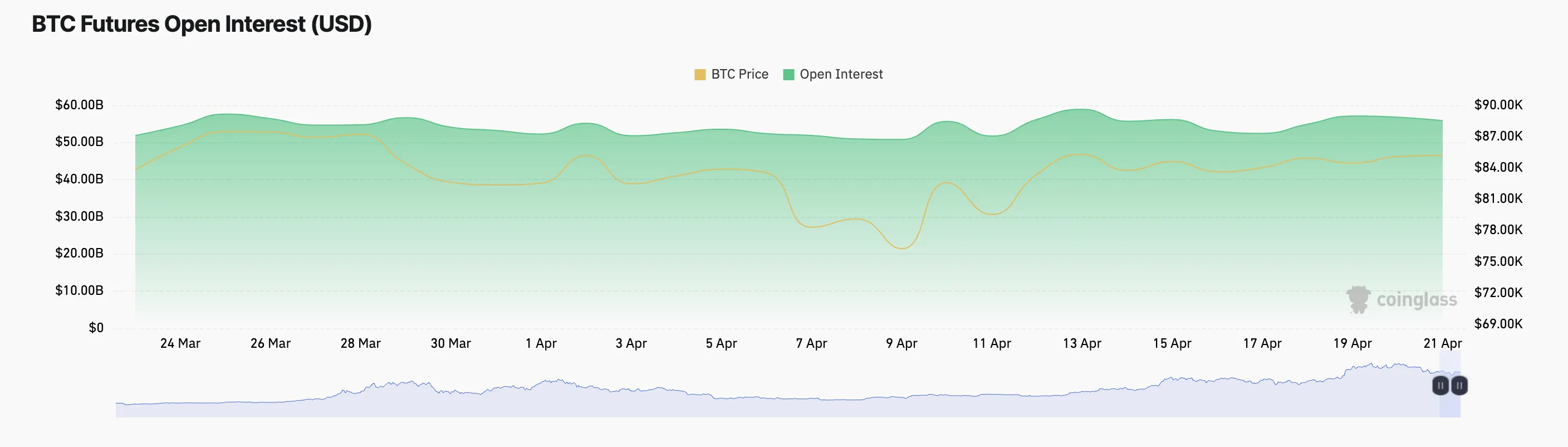This screenshot has height=447, width=1568.
Task: Click the green Open Interest legend swatch
Action: [x=788, y=74]
